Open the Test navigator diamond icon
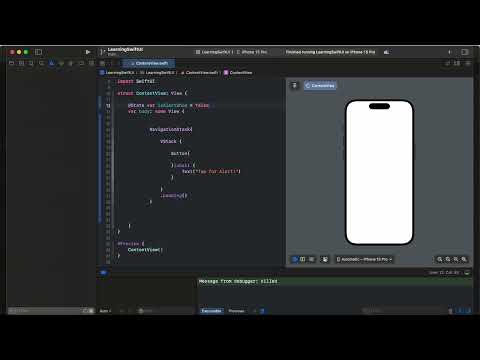The width and height of the screenshot is (480, 360). [x=61, y=63]
